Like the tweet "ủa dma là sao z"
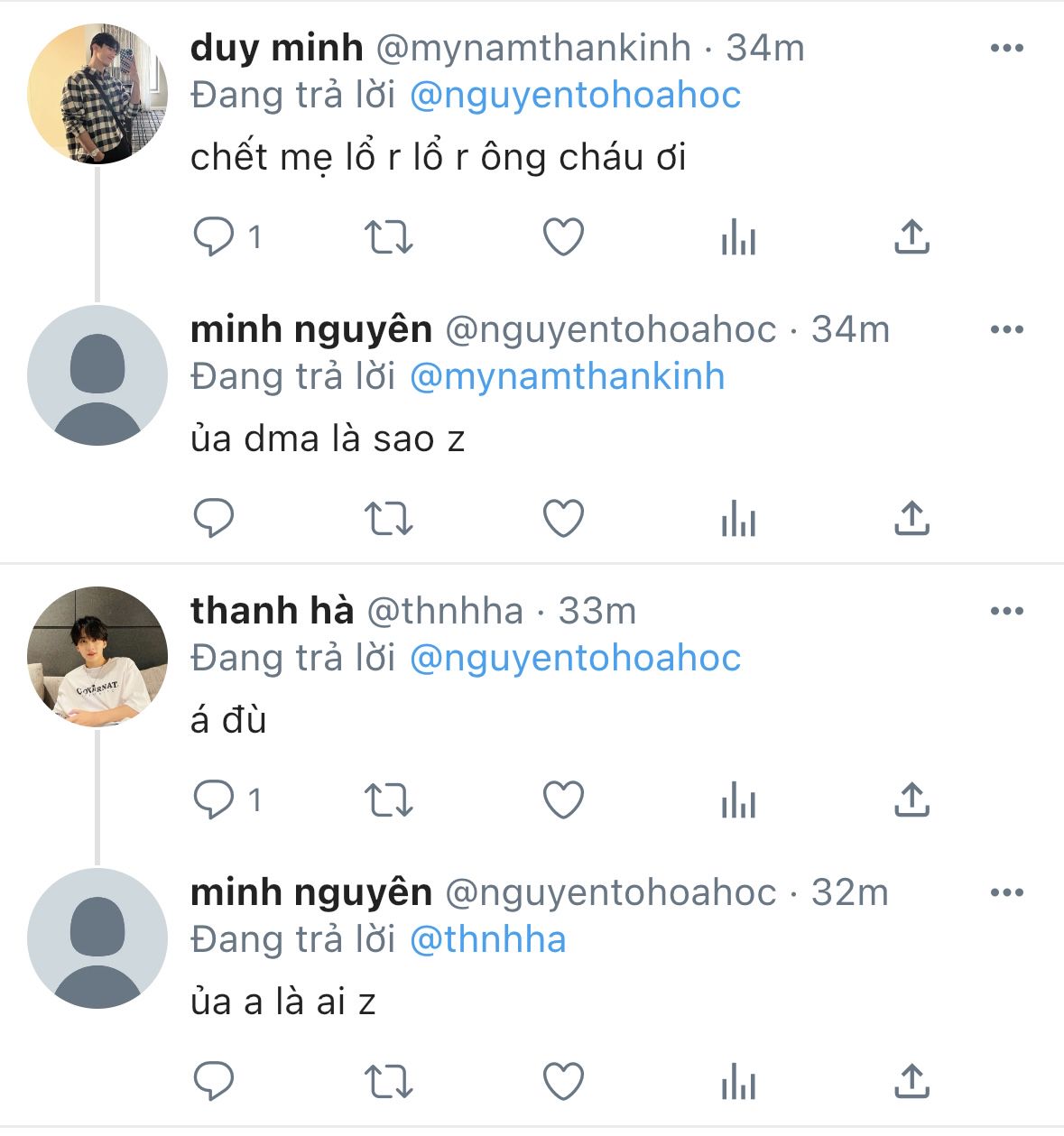The image size is (1064, 1136). [563, 519]
